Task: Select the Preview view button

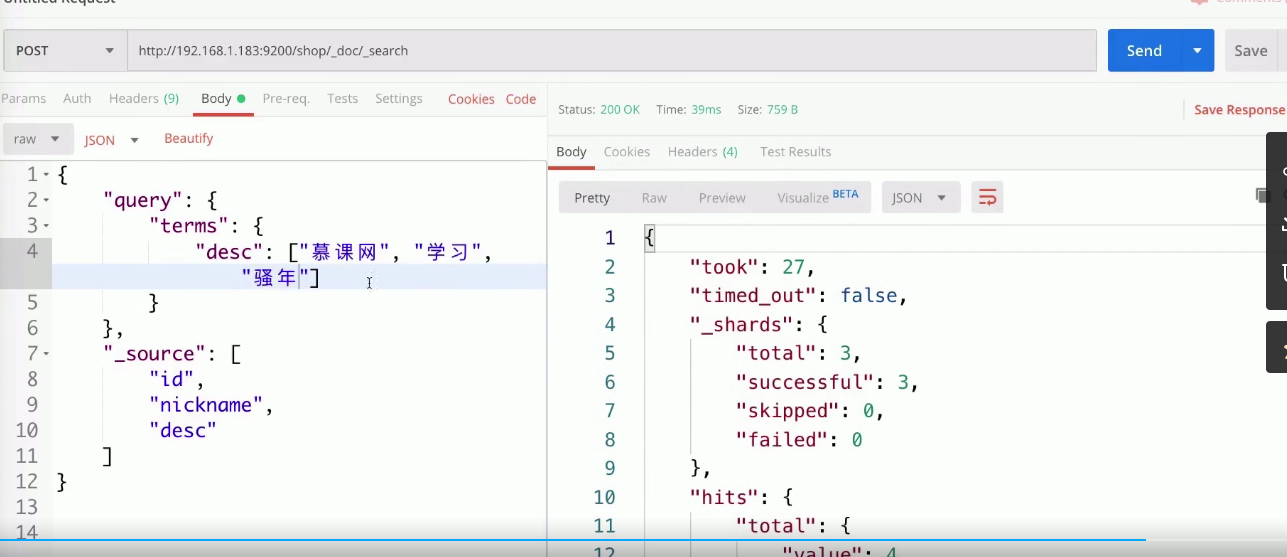Action: coord(722,198)
